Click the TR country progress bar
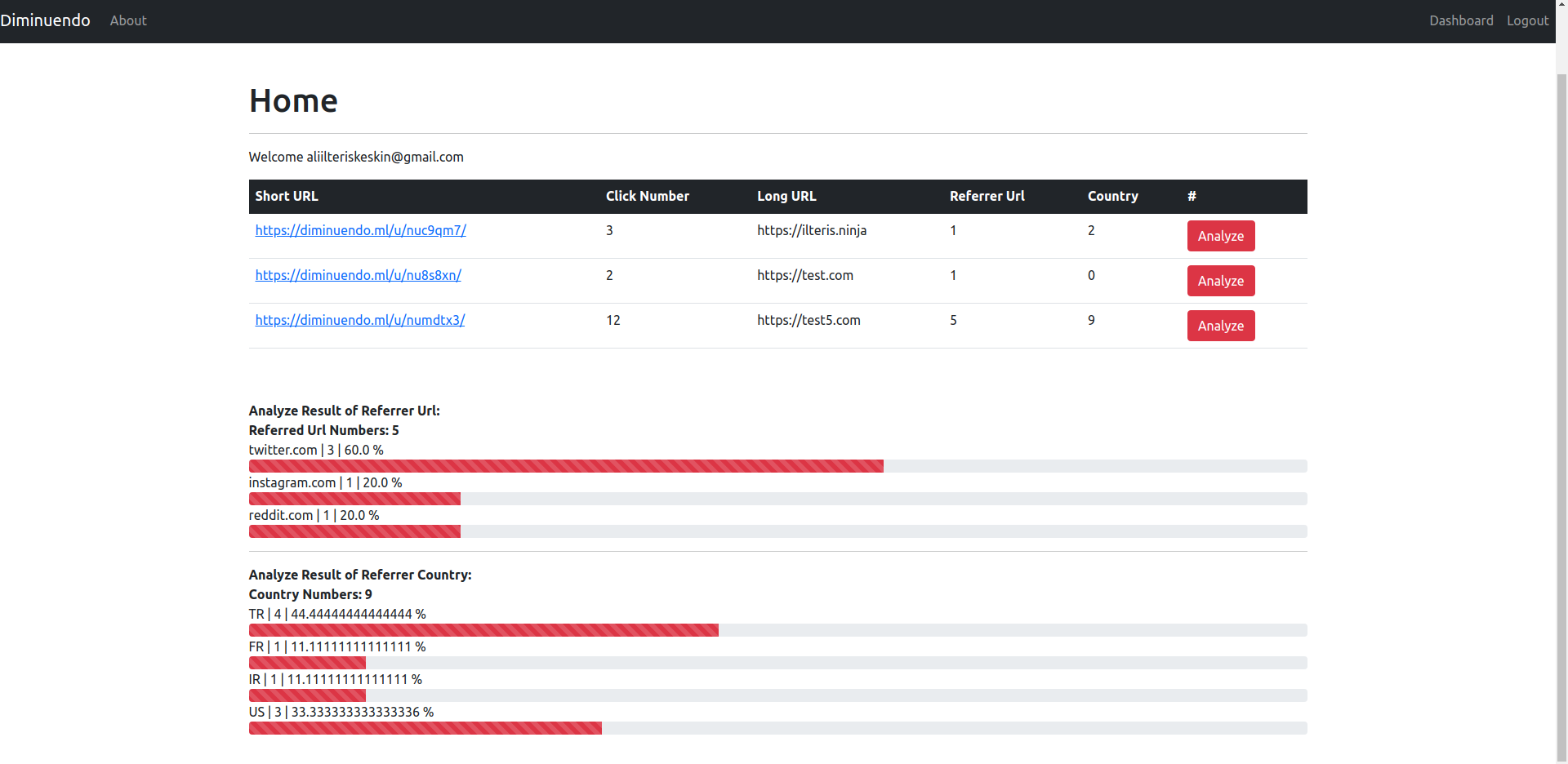This screenshot has width=1568, height=764. point(483,630)
